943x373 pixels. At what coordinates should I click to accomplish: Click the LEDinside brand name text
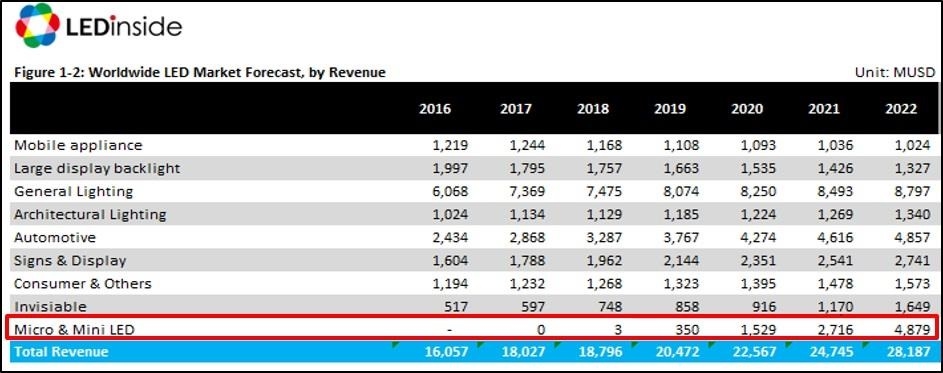[x=123, y=26]
